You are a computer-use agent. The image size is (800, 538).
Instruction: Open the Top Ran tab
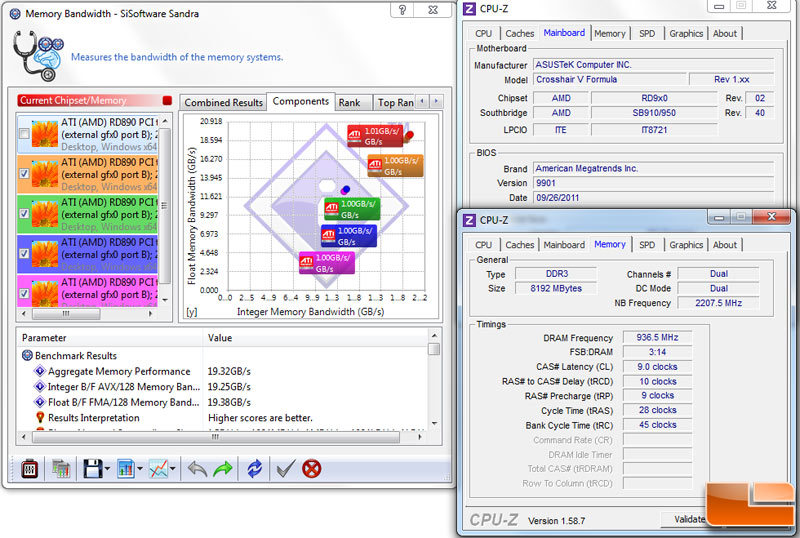tap(395, 103)
